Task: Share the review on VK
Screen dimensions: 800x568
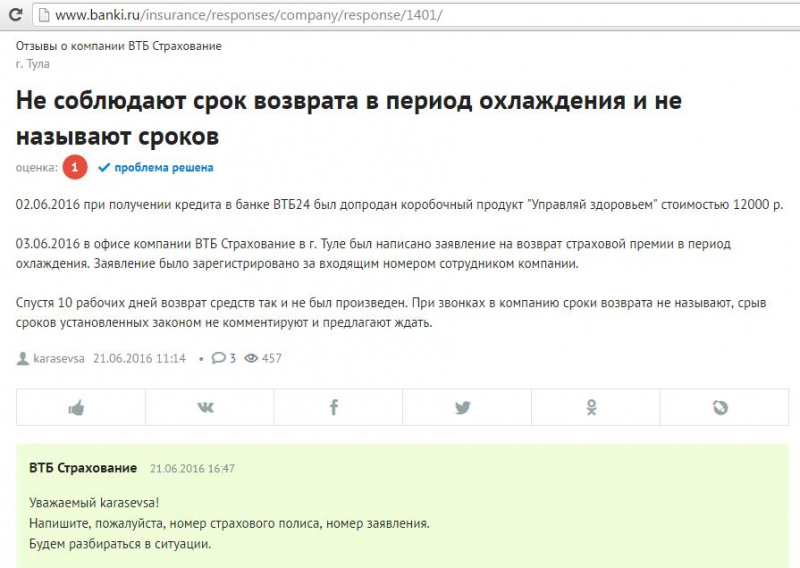Action: tap(206, 407)
